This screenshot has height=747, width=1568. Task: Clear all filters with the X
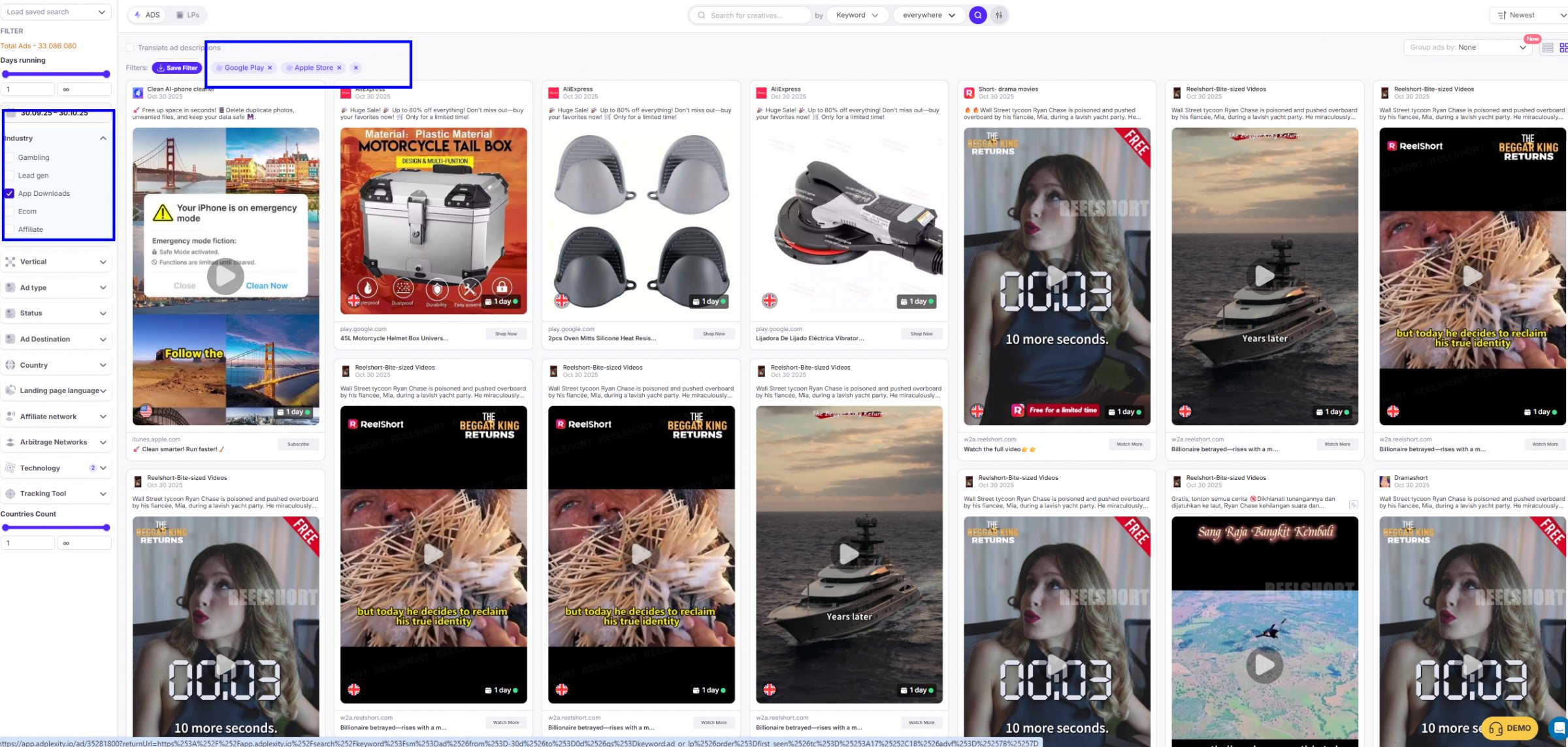tap(355, 68)
